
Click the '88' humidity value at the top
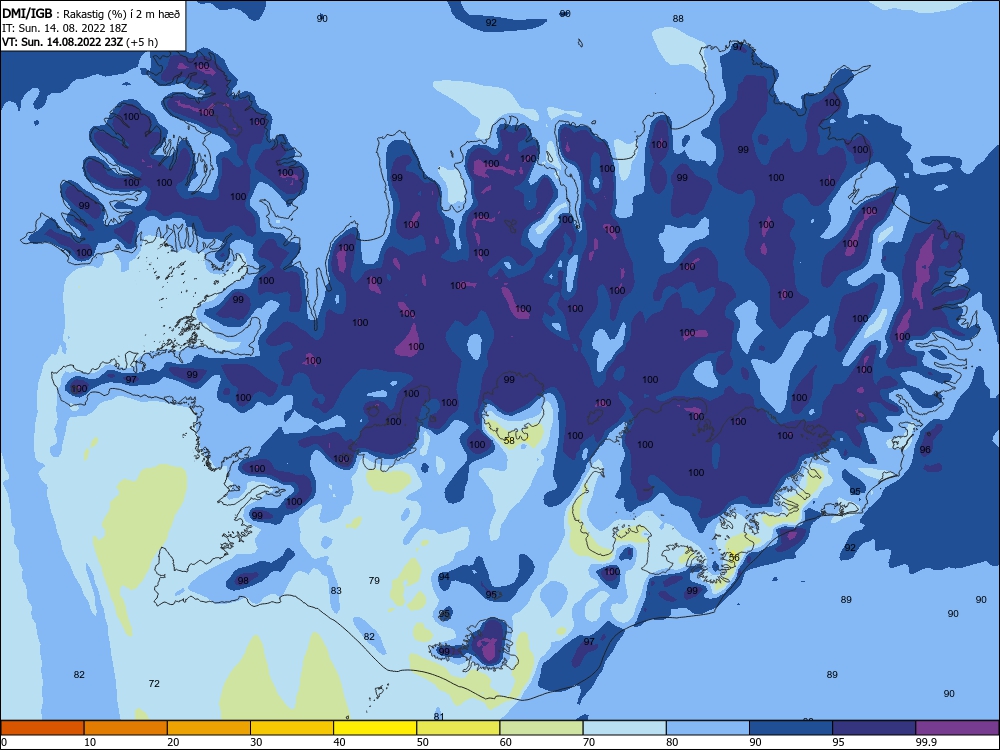click(x=678, y=18)
